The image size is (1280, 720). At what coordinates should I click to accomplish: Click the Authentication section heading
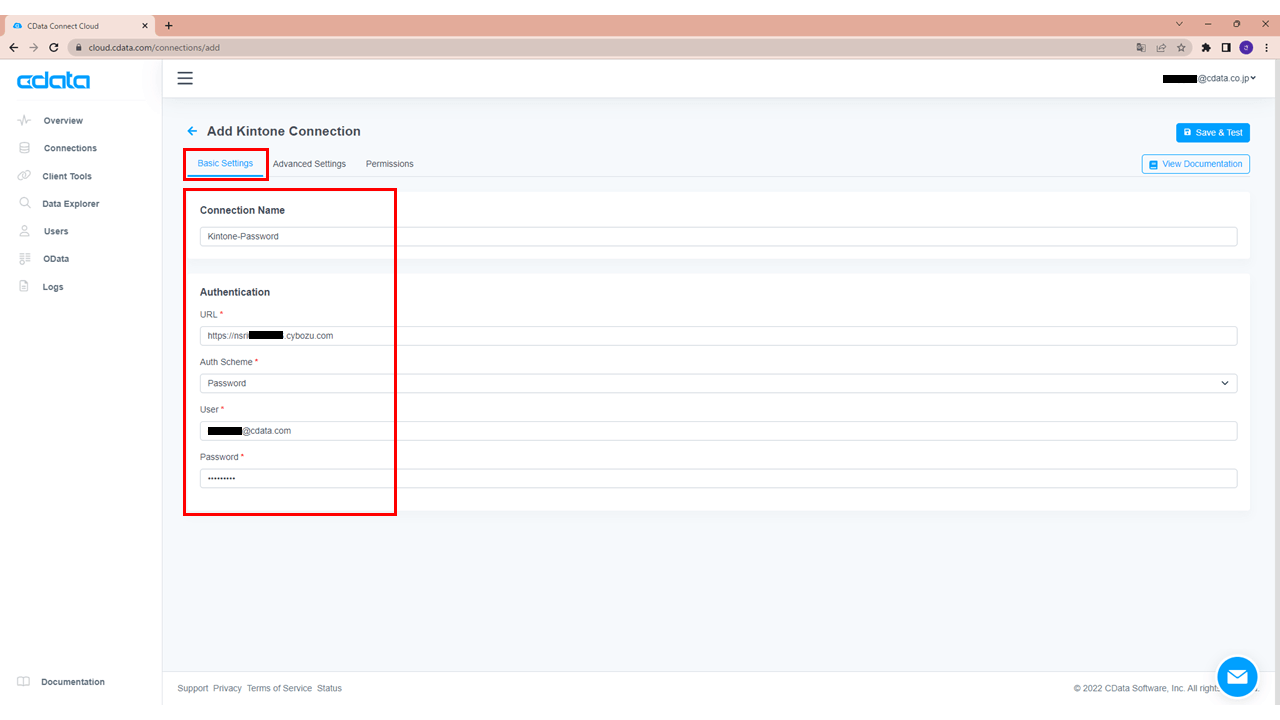click(x=235, y=292)
